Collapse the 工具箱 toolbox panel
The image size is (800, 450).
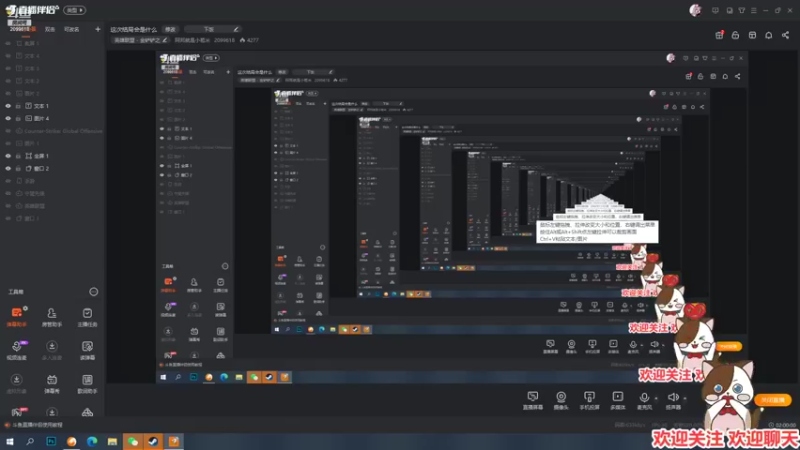(x=93, y=292)
